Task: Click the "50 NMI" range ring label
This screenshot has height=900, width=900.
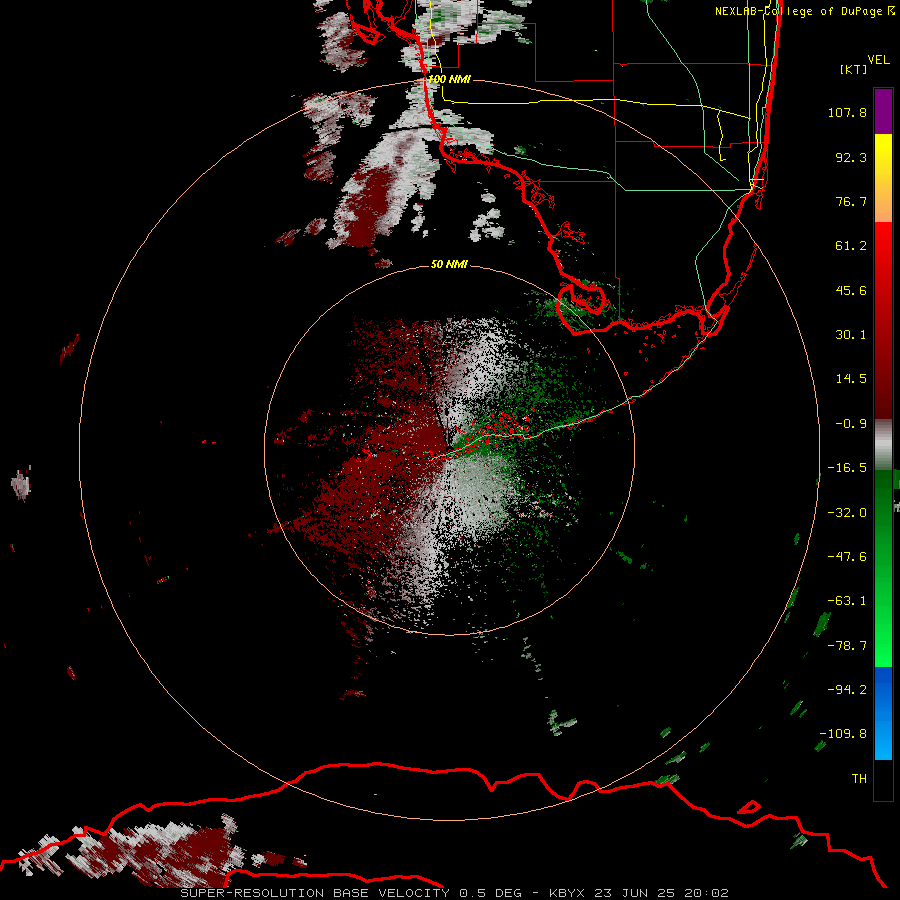Action: [449, 264]
